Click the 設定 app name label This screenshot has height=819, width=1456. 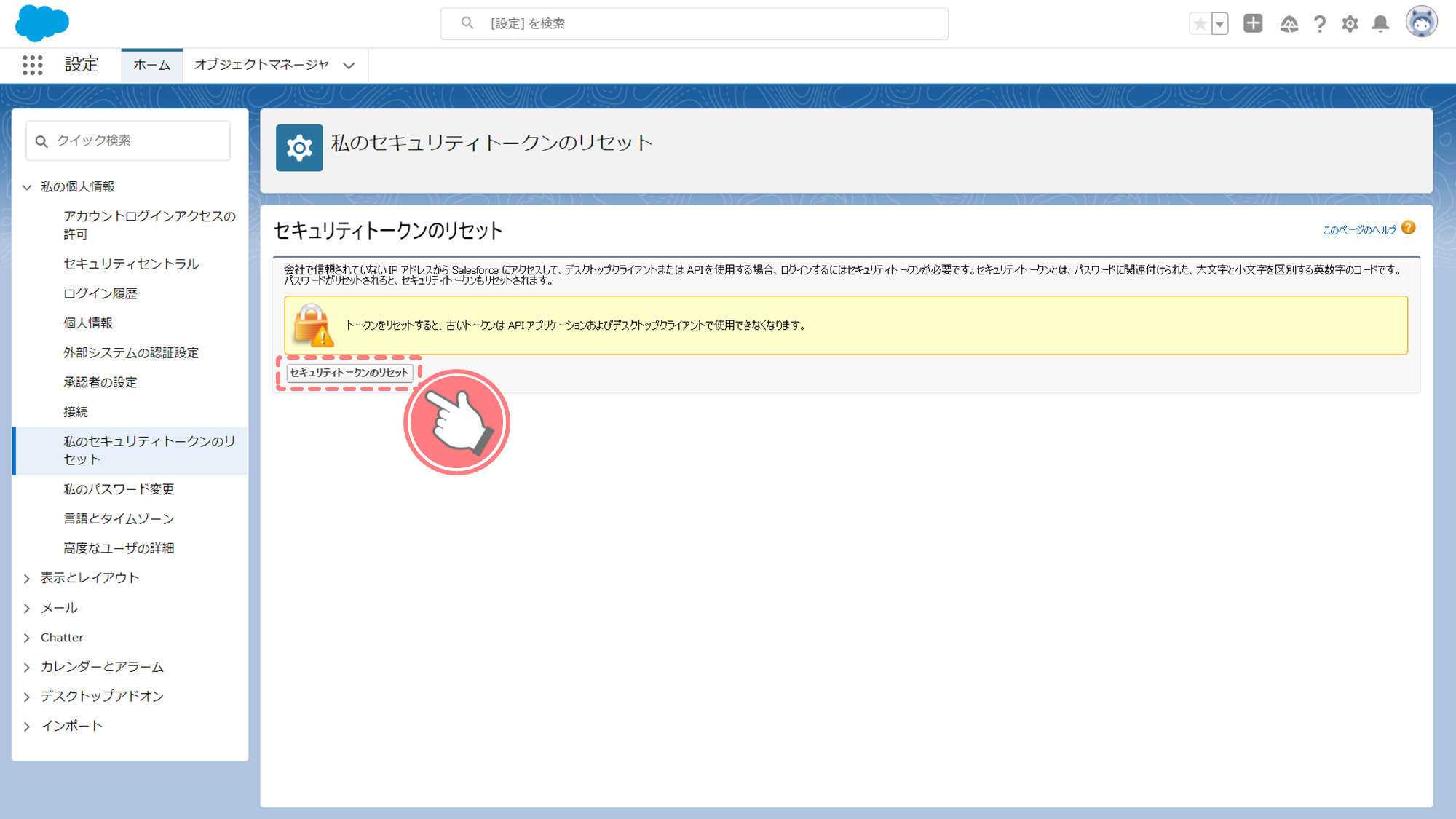[x=82, y=64]
